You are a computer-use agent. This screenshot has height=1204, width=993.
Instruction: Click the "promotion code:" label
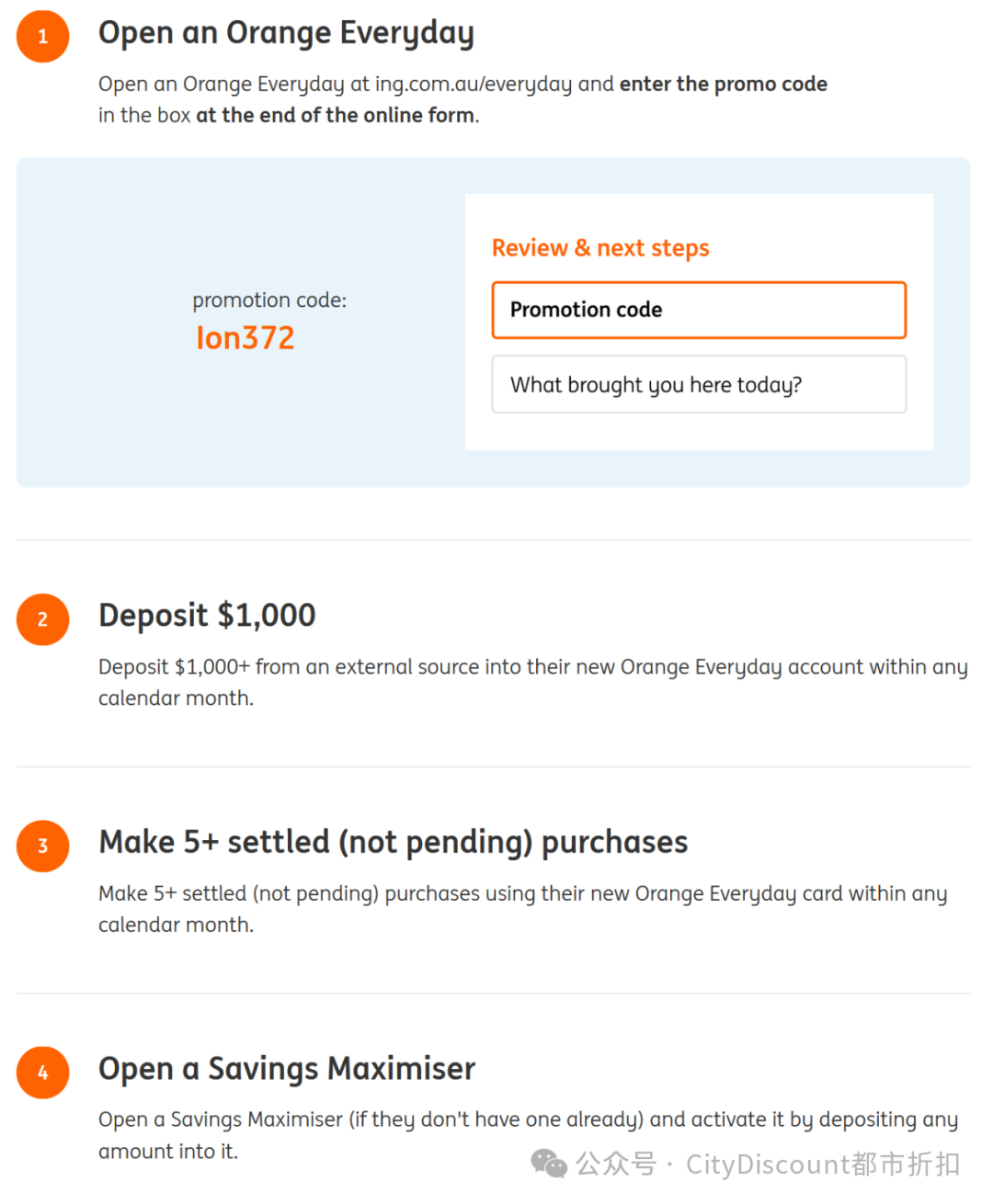pos(269,301)
